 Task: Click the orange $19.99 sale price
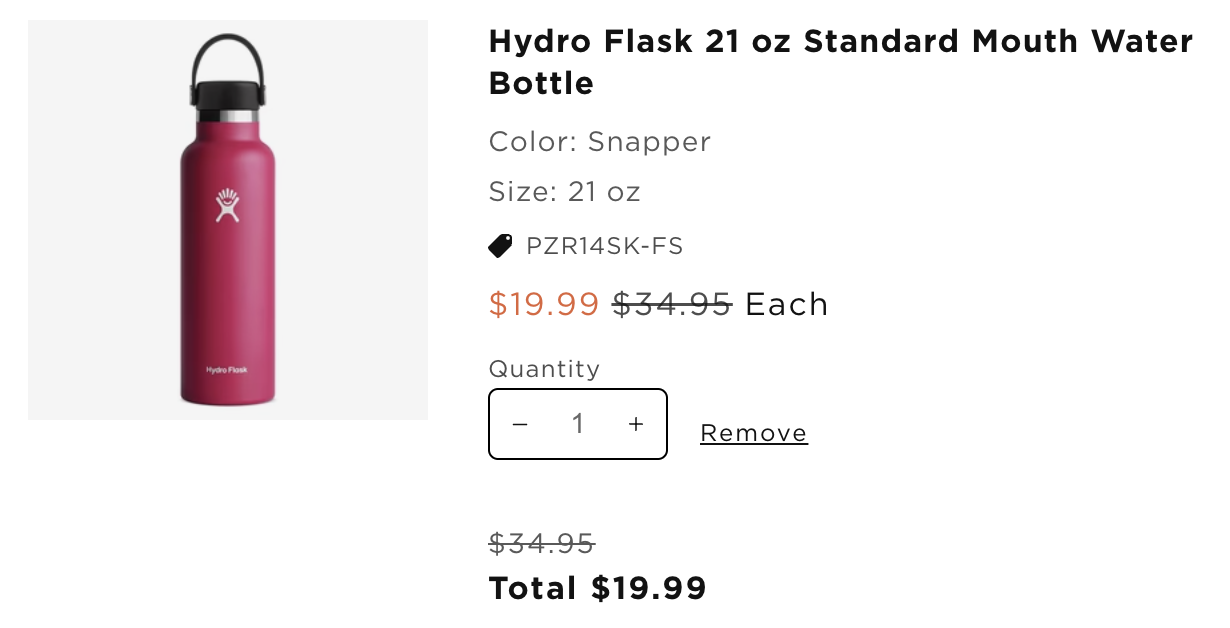543,304
